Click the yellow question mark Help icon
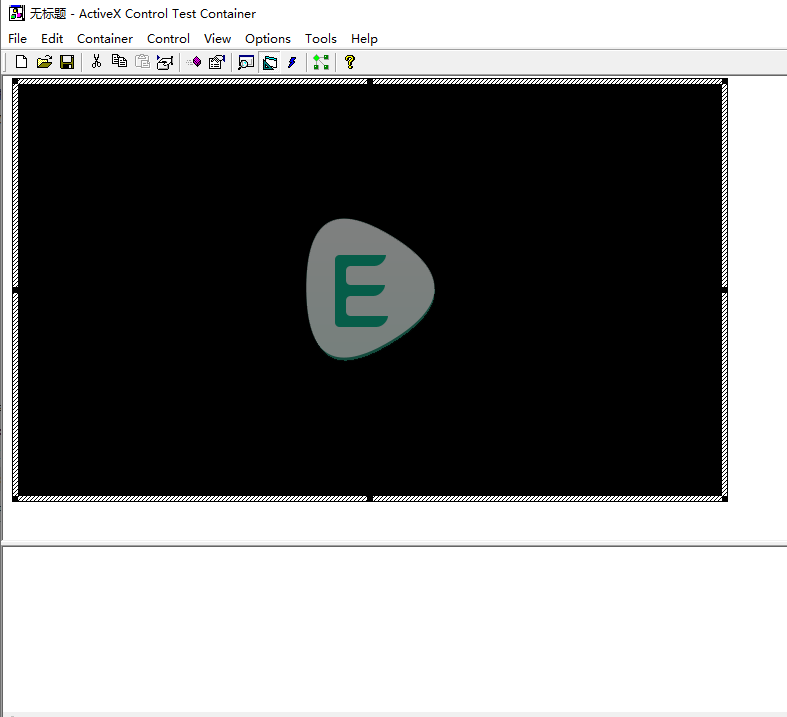The width and height of the screenshot is (787, 717). (x=349, y=62)
